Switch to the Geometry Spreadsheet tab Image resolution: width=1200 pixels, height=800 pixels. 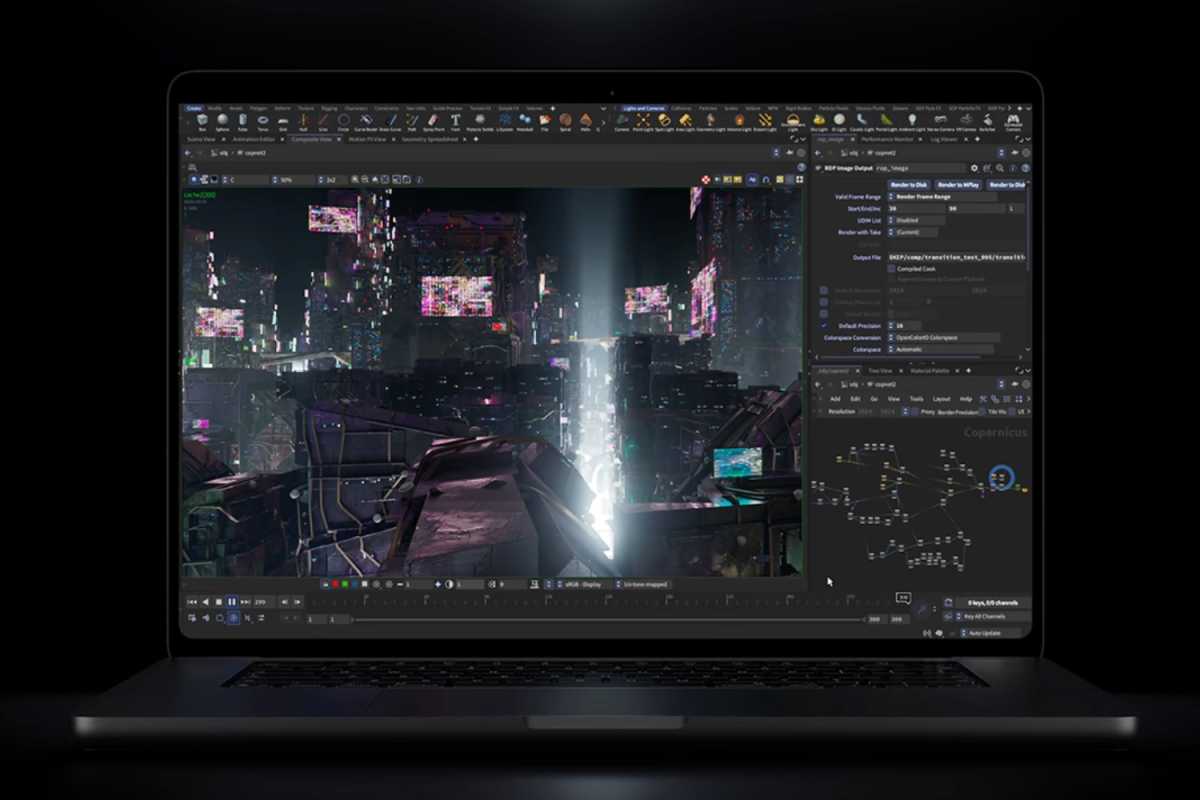pyautogui.click(x=430, y=140)
